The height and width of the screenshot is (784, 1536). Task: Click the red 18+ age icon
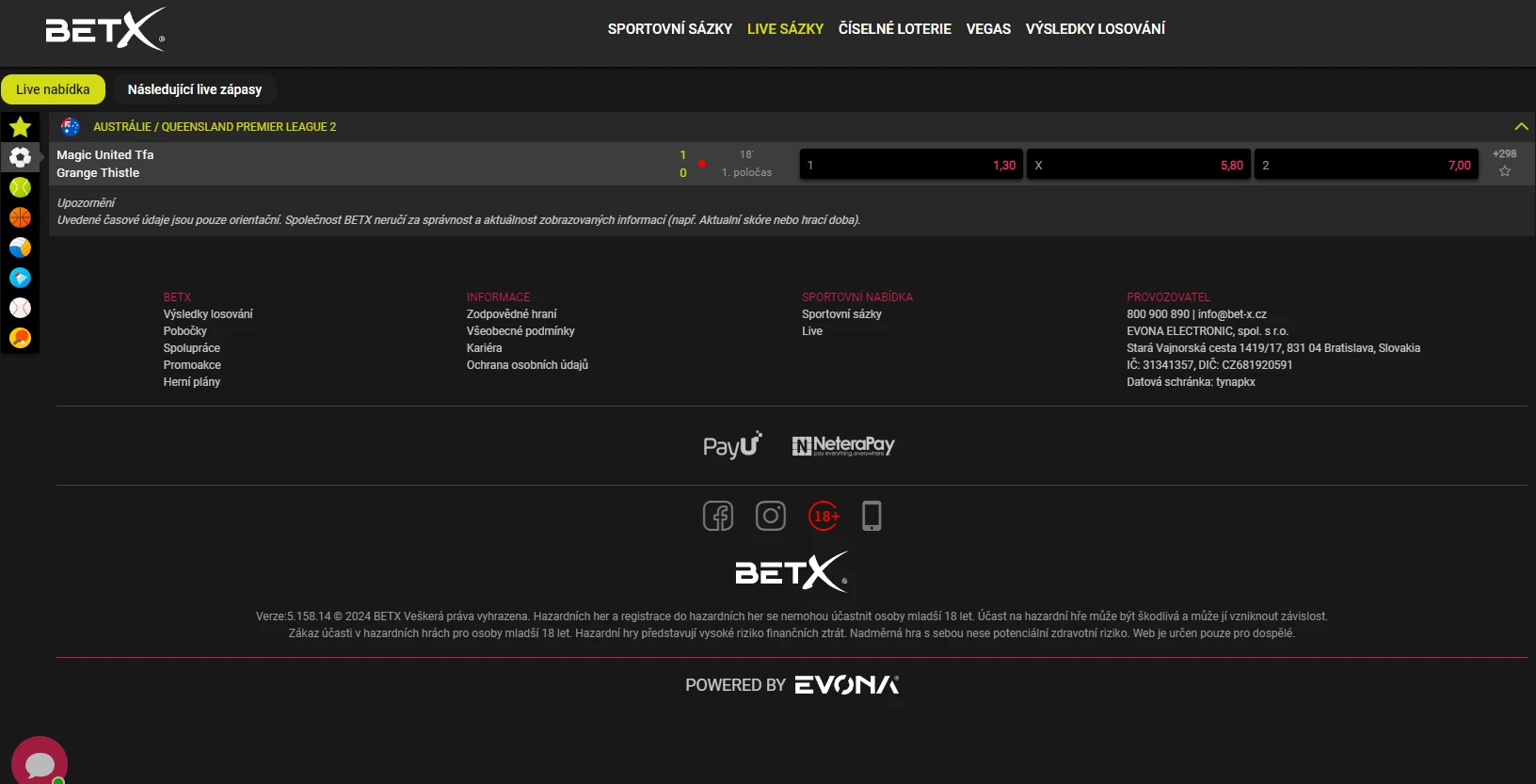[x=824, y=516]
